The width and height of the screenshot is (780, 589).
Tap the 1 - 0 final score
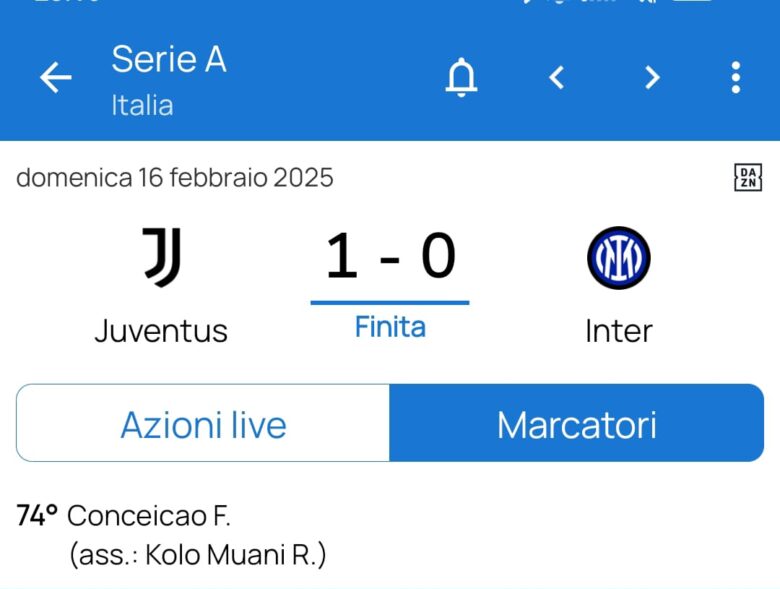[390, 256]
